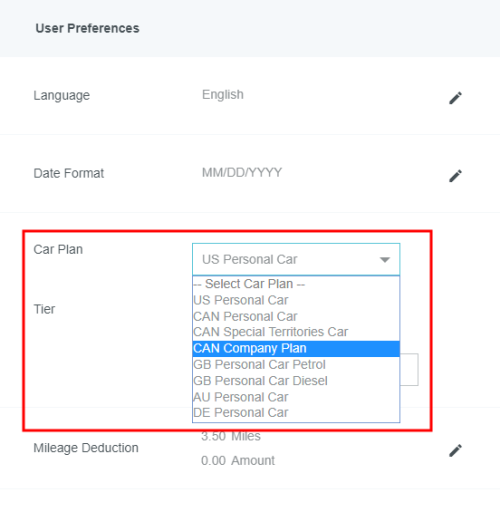Image resolution: width=500 pixels, height=512 pixels.
Task: Click the partially hidden box behind dropdown
Action: pyautogui.click(x=409, y=370)
